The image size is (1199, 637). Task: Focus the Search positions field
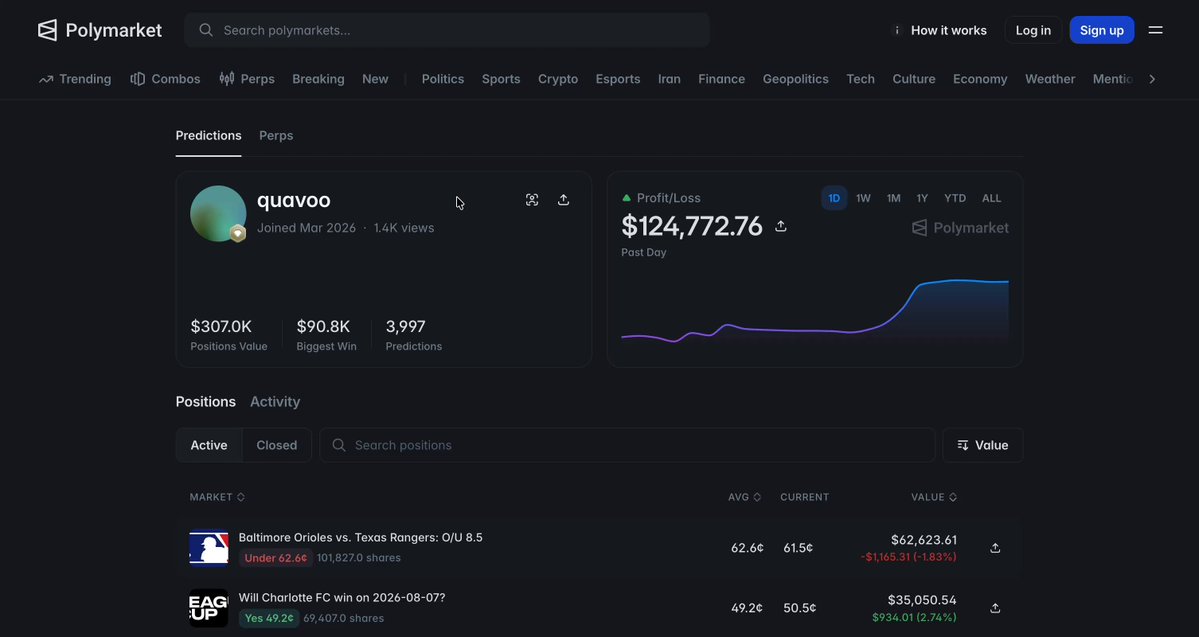pos(628,445)
